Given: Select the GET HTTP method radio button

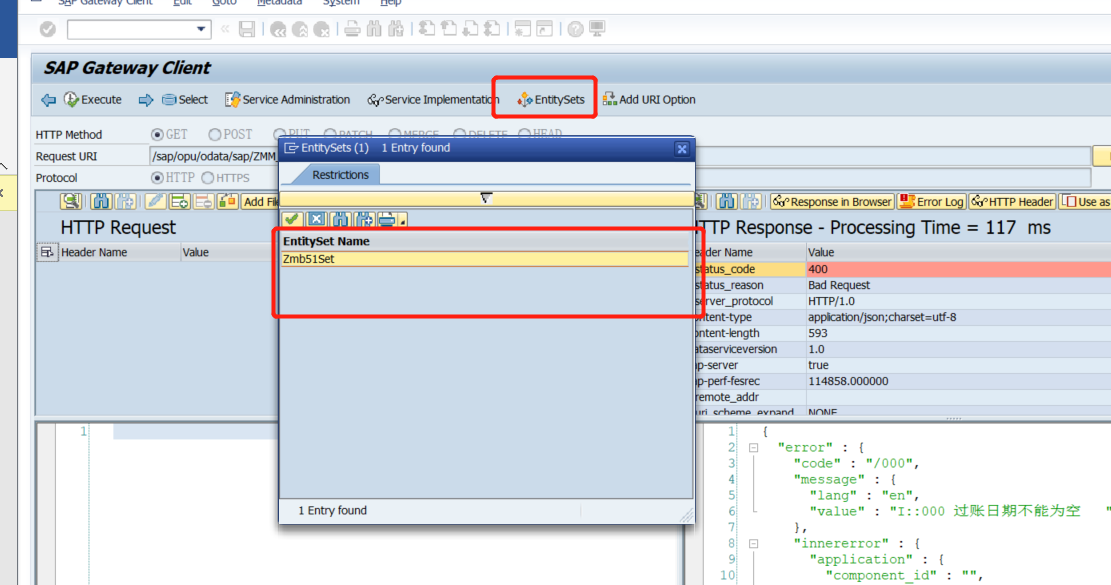Looking at the screenshot, I should pos(157,135).
